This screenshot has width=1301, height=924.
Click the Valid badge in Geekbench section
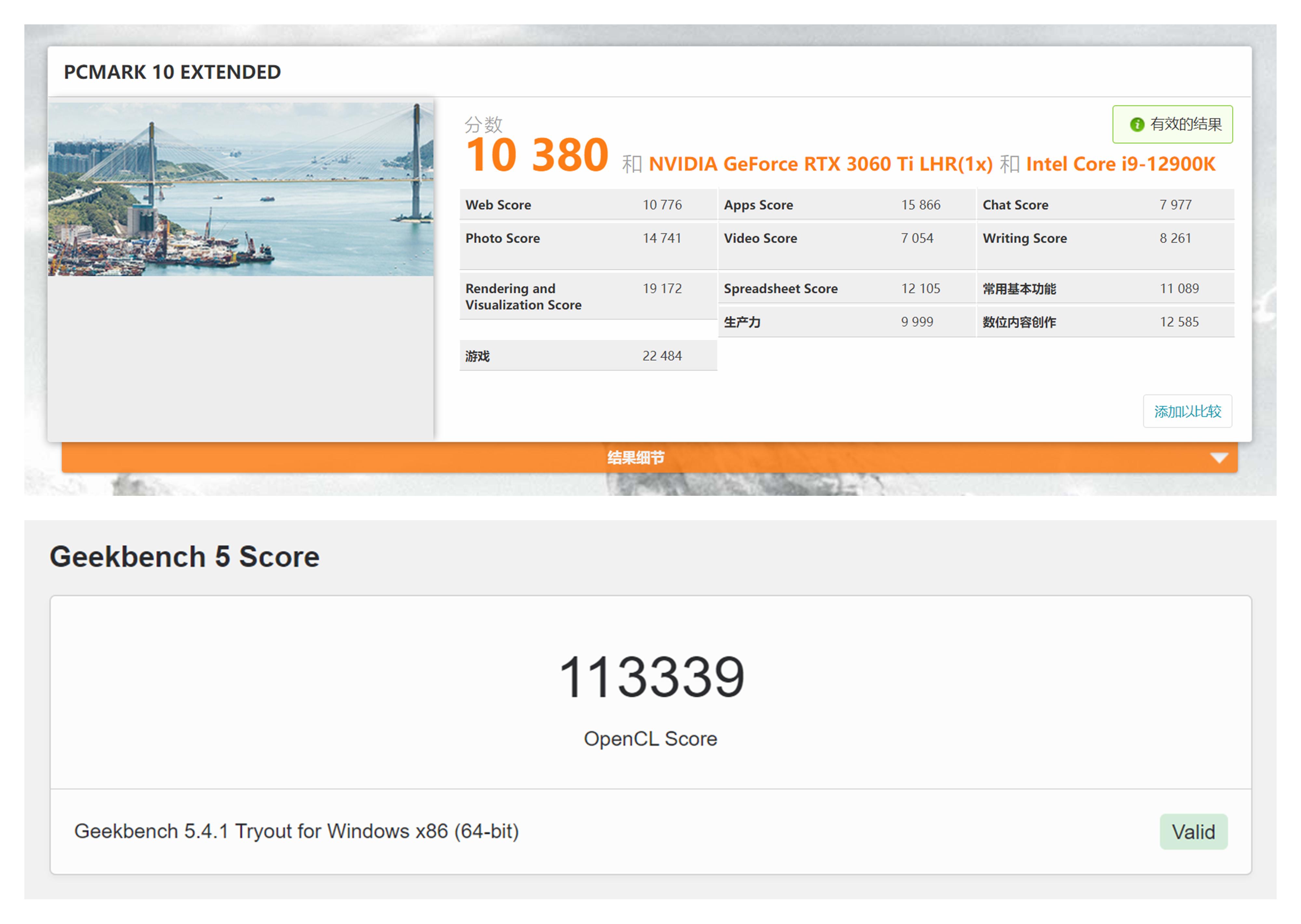[1193, 831]
